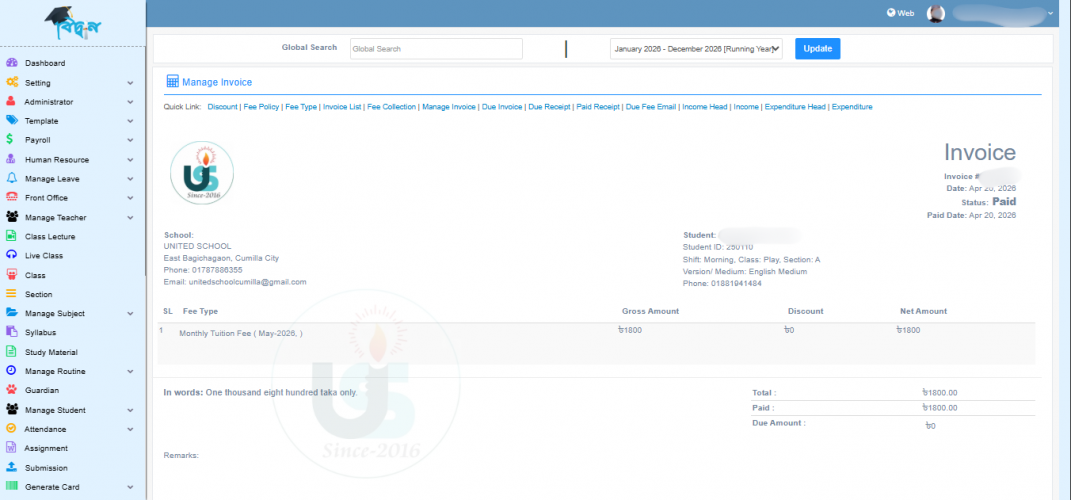
Task: Expand the Template menu chevron
Action: (130, 122)
